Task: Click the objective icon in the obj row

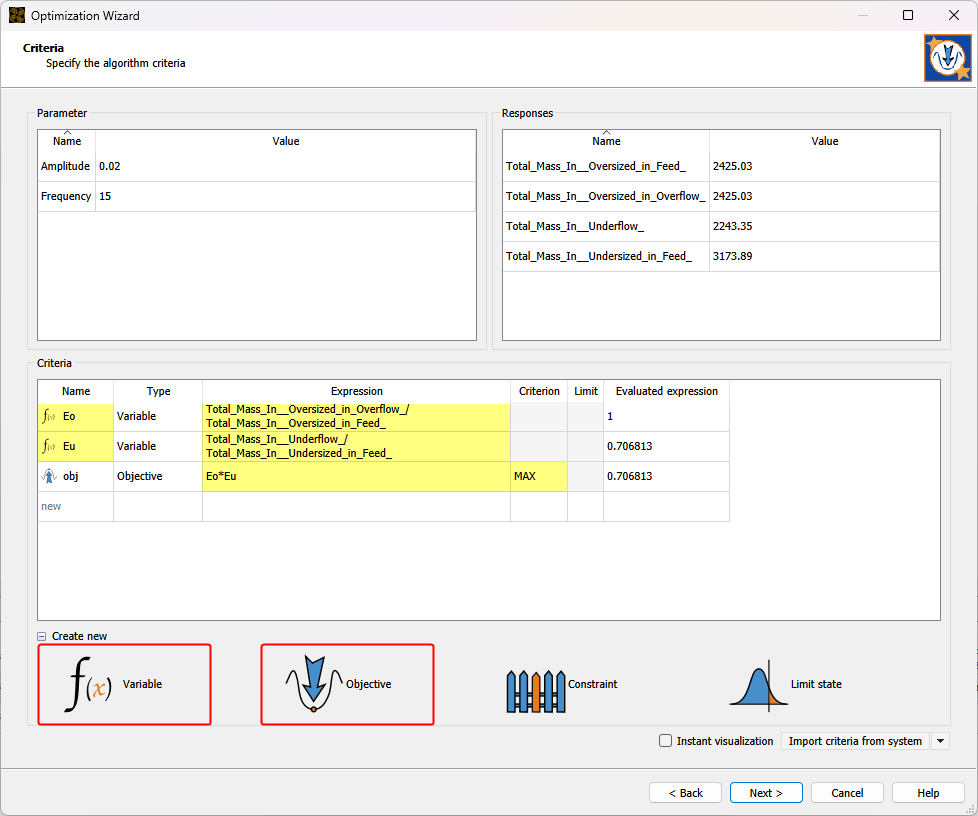Action: click(49, 476)
